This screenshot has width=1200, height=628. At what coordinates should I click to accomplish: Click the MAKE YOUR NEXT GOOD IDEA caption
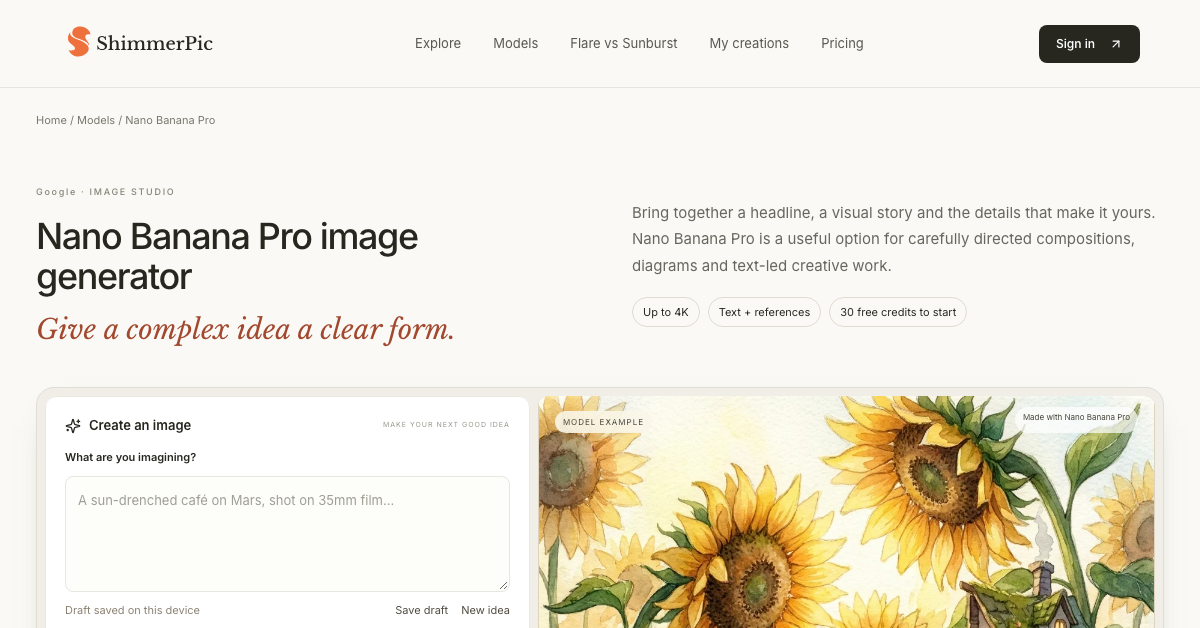446,425
